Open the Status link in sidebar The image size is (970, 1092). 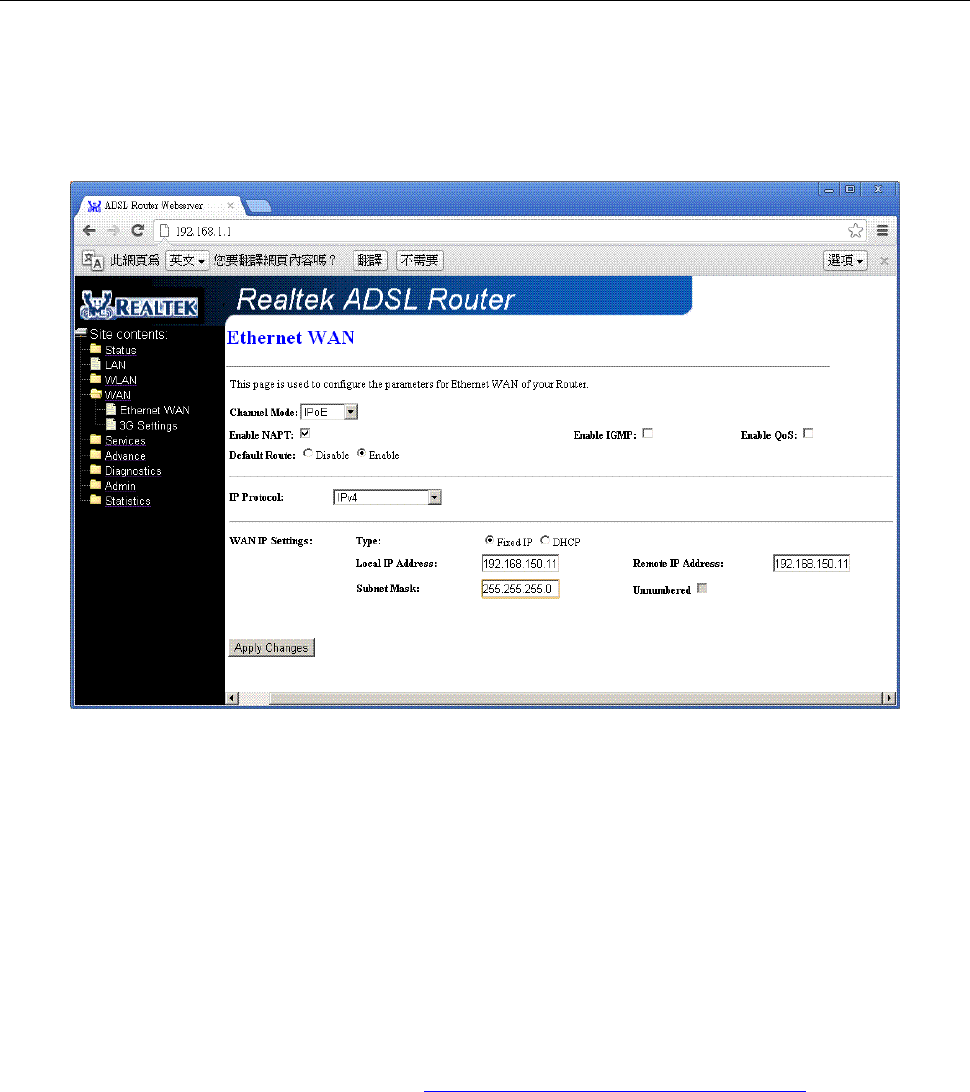(x=120, y=350)
